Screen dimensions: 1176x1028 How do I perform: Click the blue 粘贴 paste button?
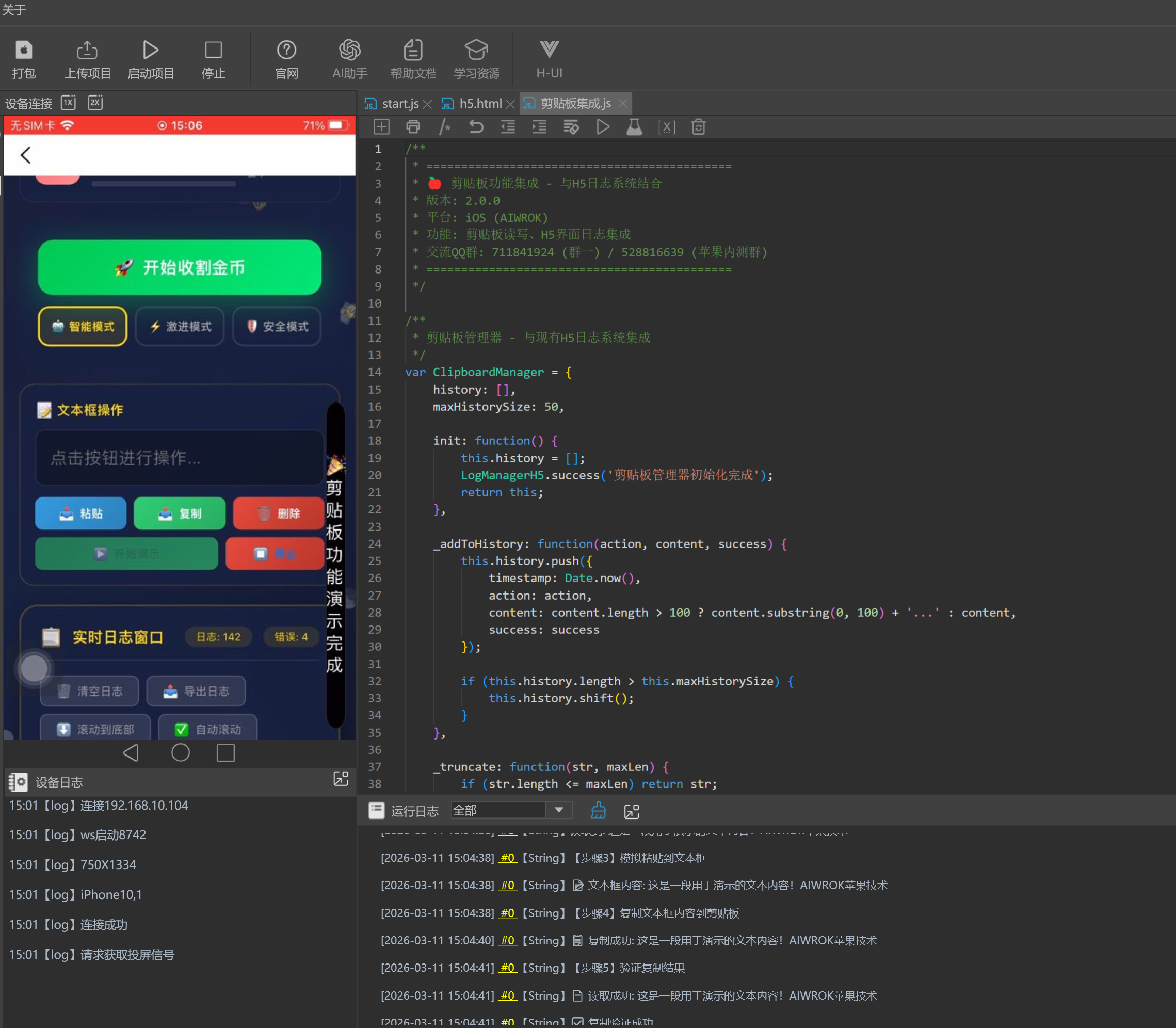click(x=81, y=513)
